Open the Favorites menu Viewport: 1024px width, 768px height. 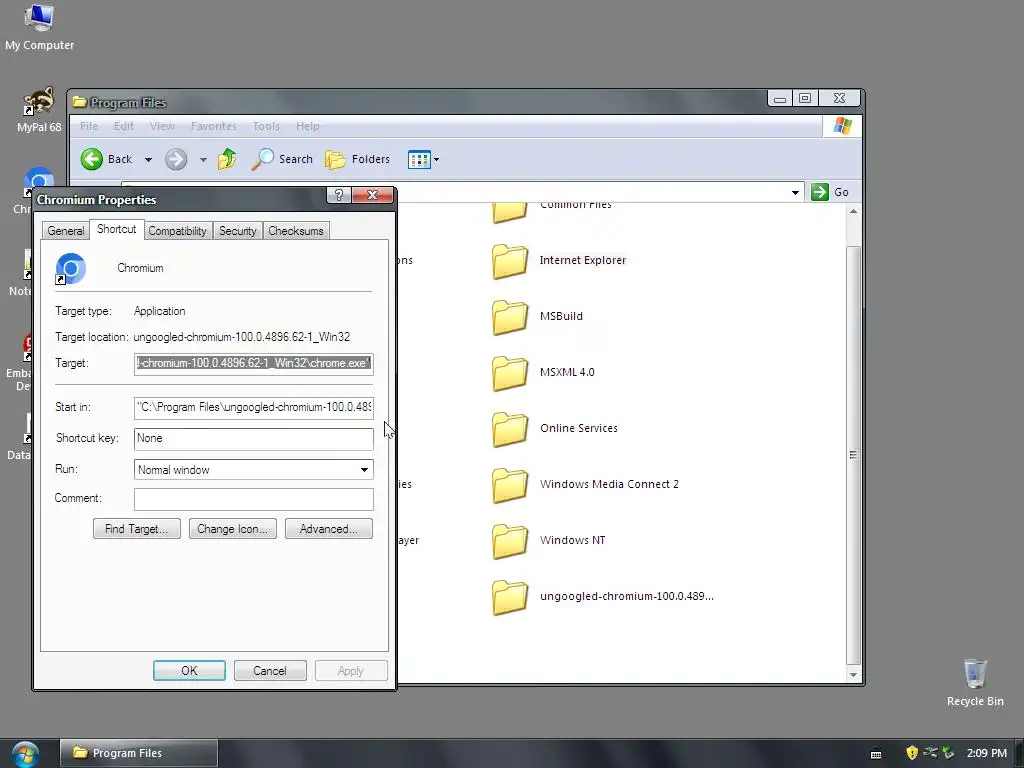coord(214,126)
